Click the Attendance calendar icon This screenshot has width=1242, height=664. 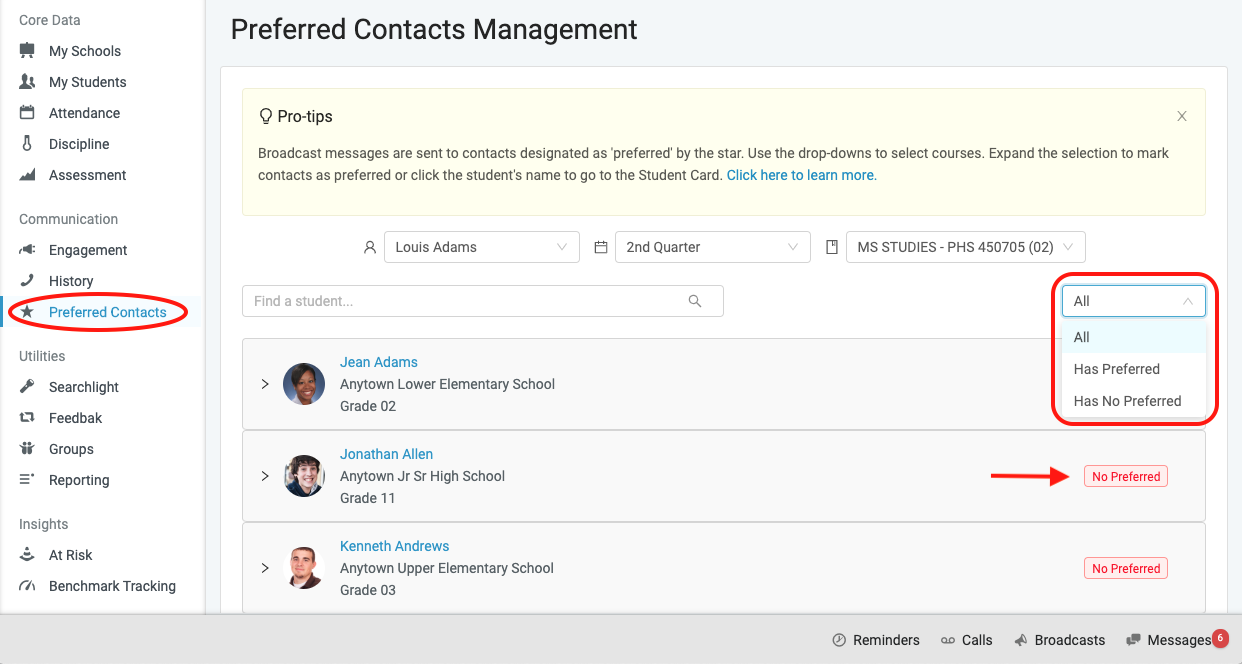tap(27, 113)
